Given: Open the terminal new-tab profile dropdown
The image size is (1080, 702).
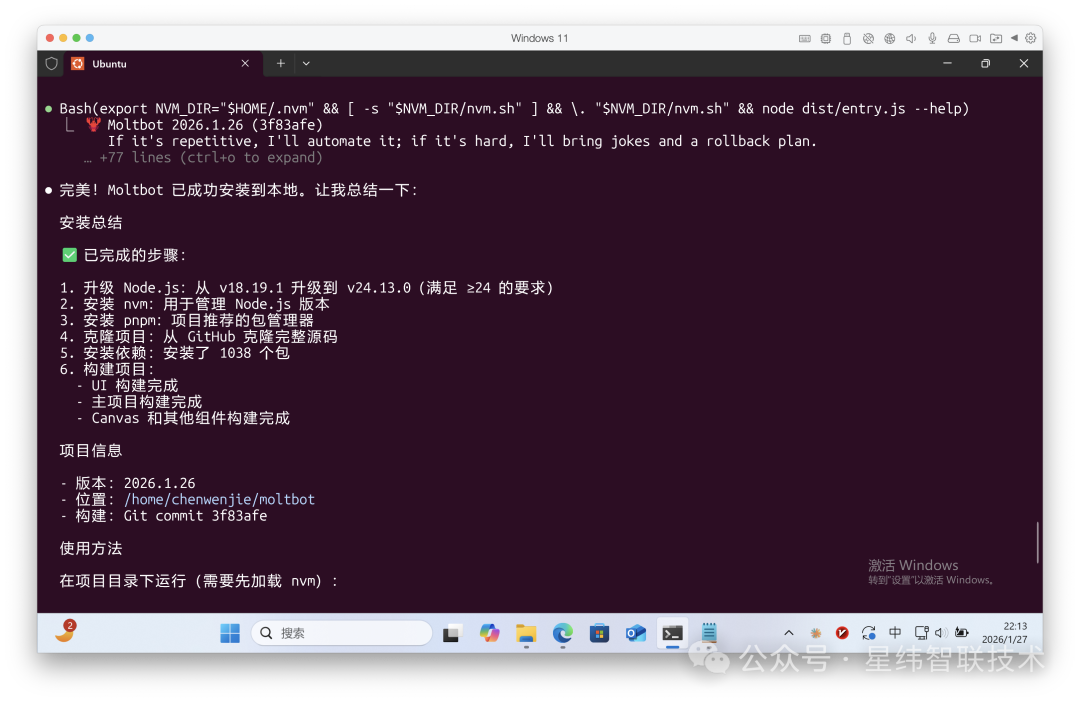Looking at the screenshot, I should pos(306,63).
